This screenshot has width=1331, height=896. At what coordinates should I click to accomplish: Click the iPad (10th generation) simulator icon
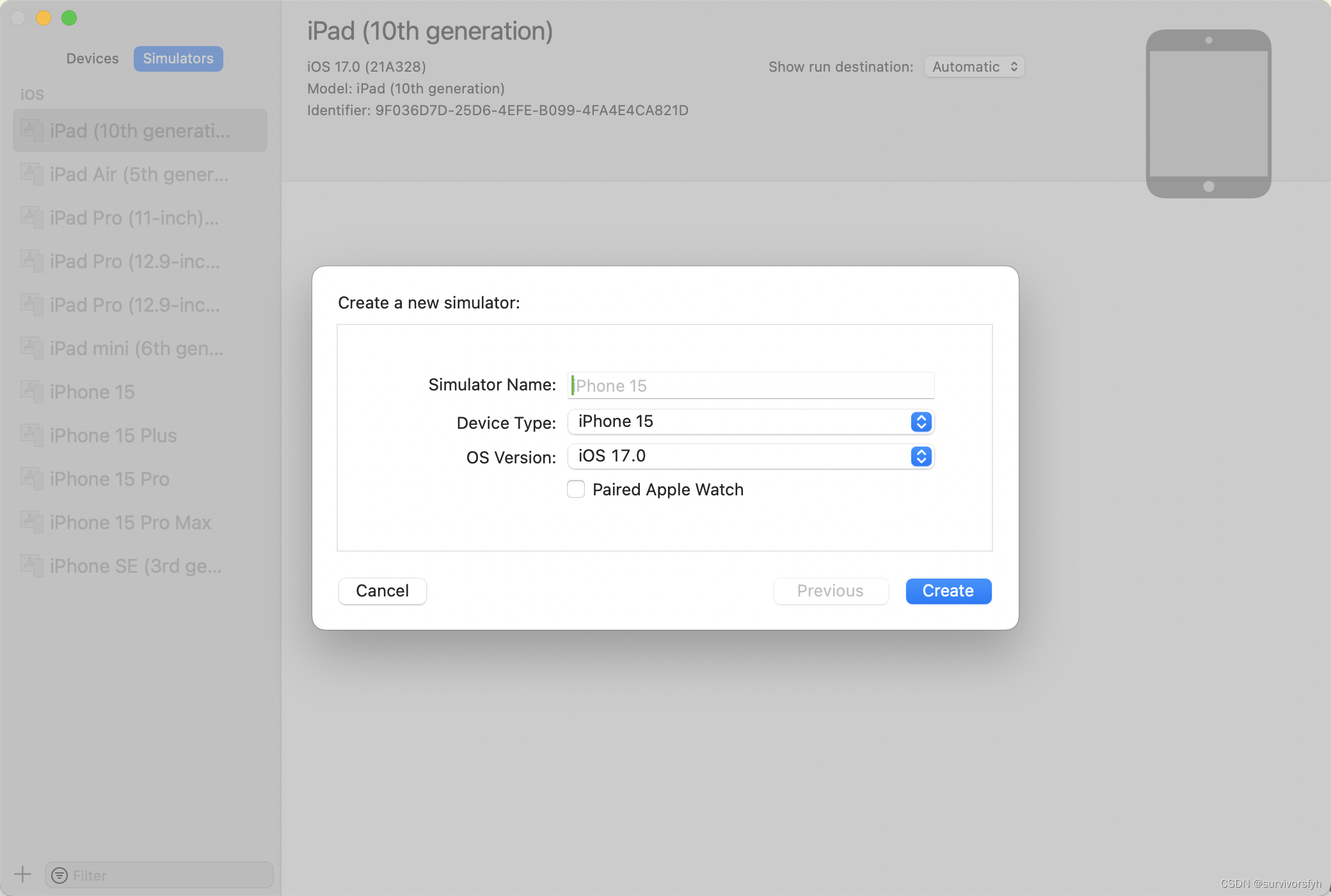pos(31,131)
